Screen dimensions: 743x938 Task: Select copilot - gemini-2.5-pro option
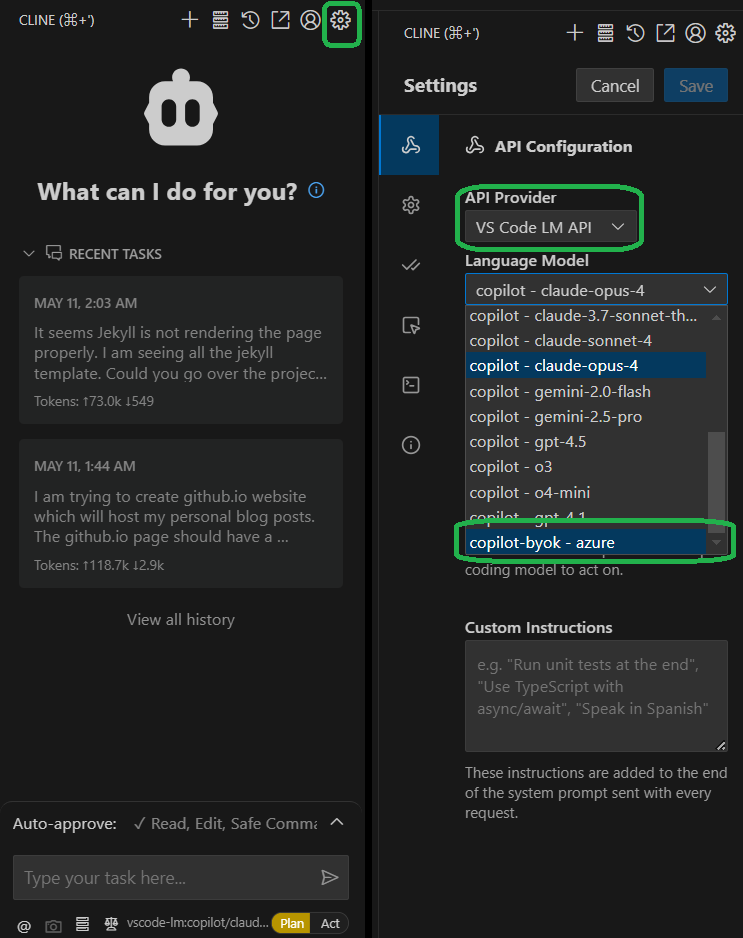tap(586, 416)
